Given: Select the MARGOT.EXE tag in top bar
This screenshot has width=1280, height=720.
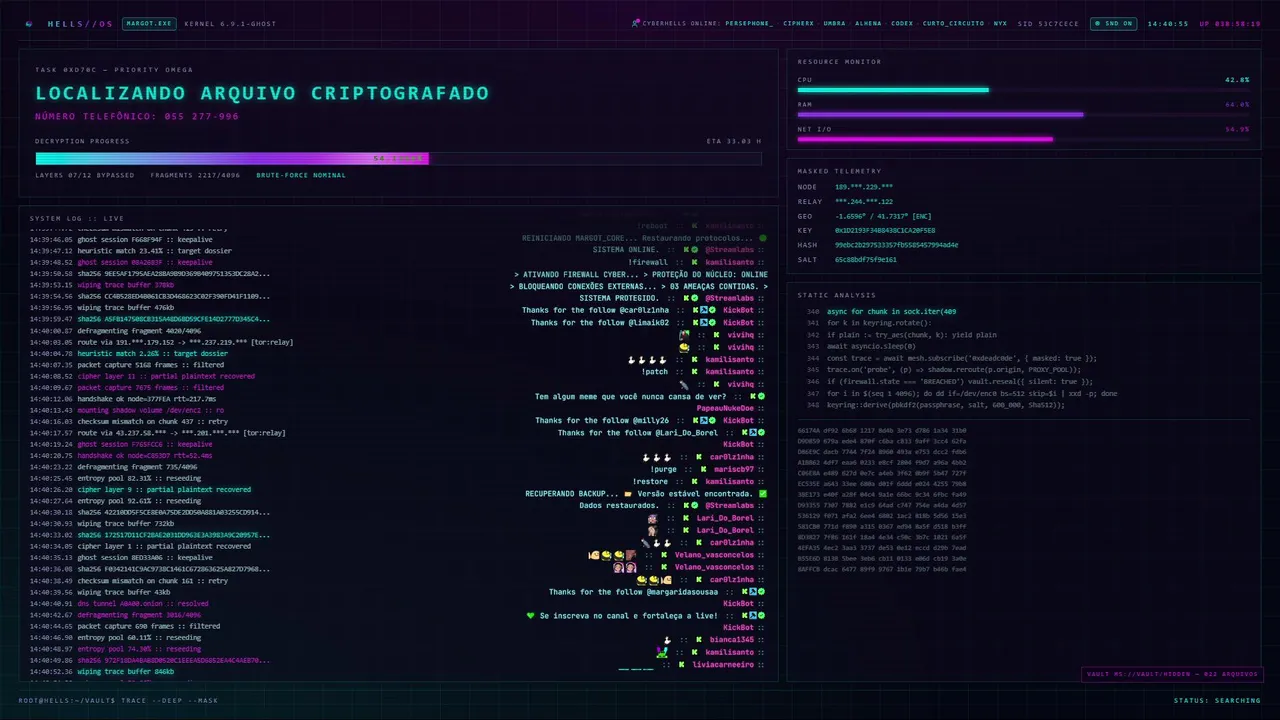Looking at the screenshot, I should (x=148, y=23).
